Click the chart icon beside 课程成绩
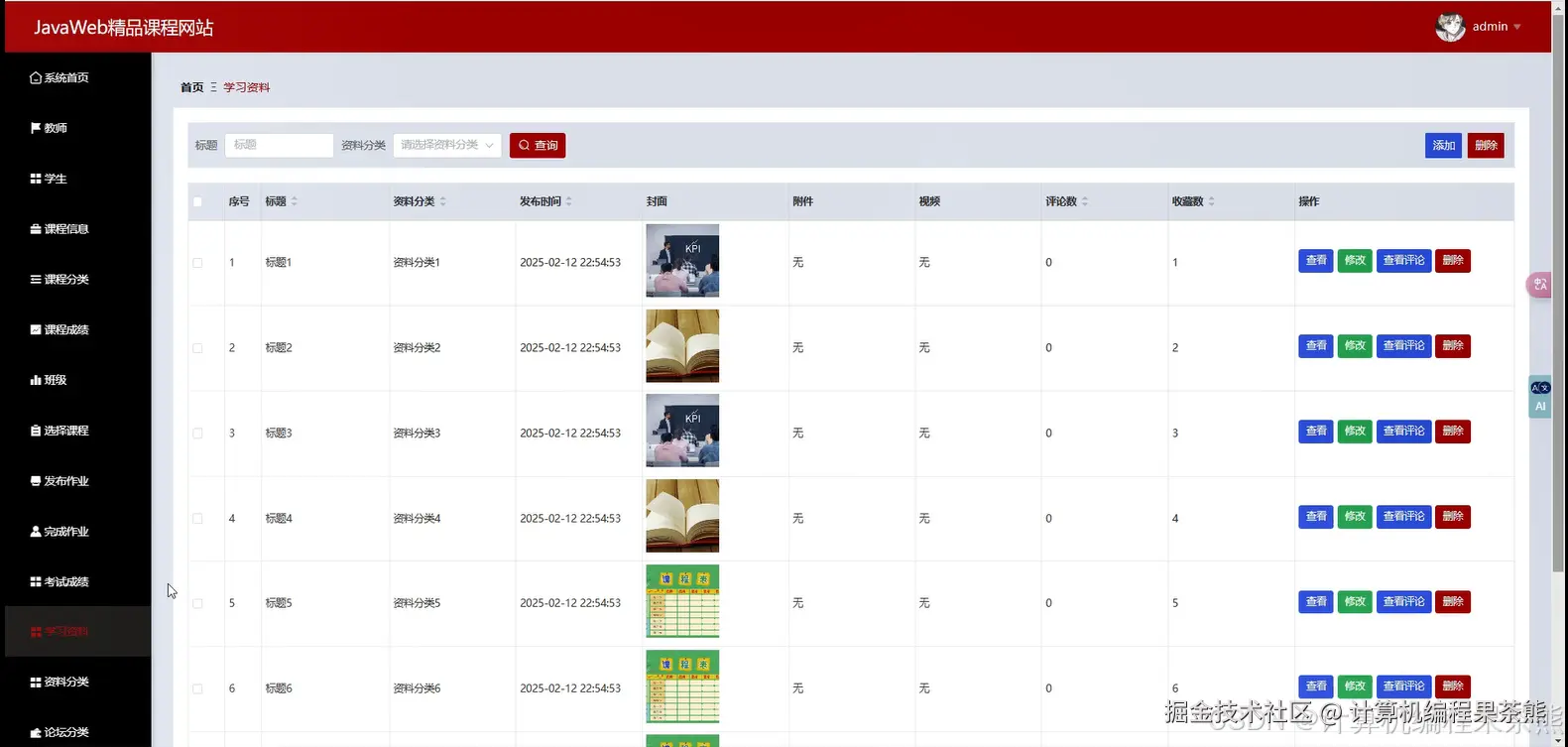The height and width of the screenshot is (747, 1568). click(36, 329)
